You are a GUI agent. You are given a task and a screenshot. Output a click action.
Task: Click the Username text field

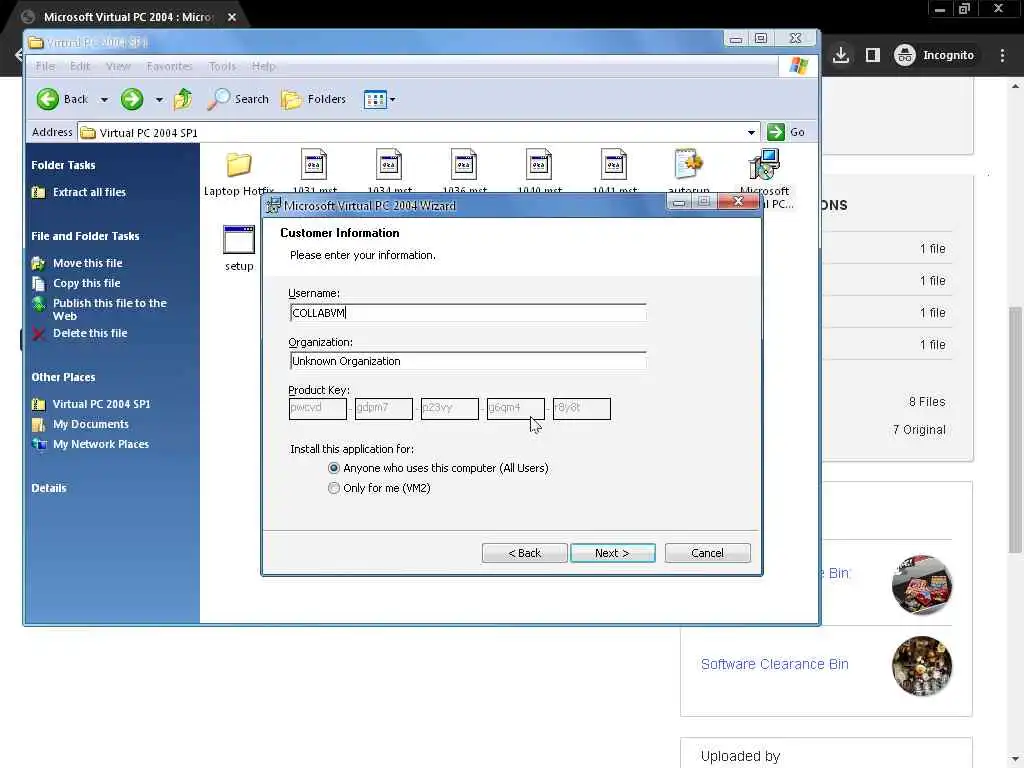pos(468,313)
